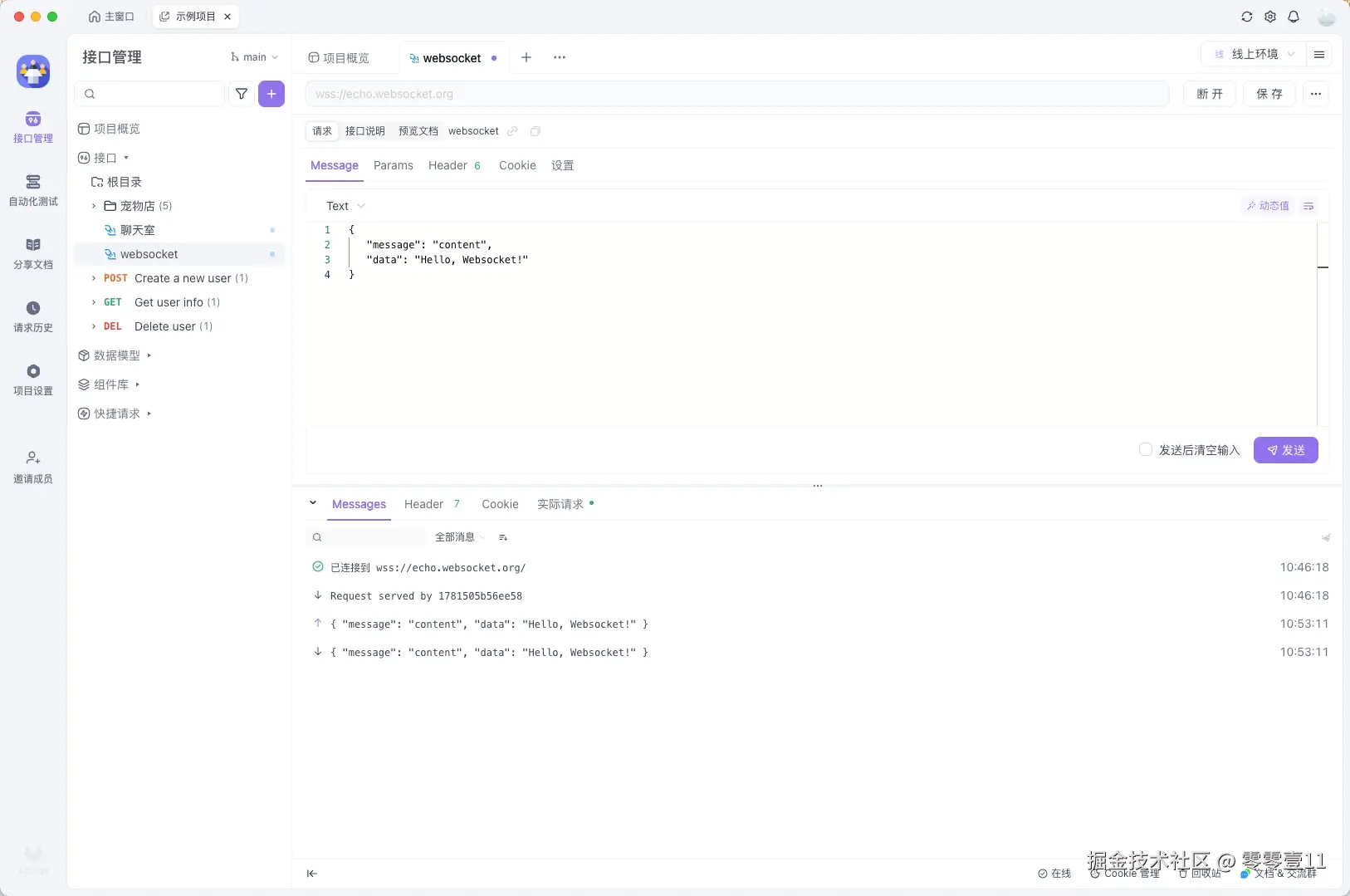Image resolution: width=1350 pixels, height=896 pixels.
Task: Switch to the 项目概览 tab
Action: click(339, 57)
